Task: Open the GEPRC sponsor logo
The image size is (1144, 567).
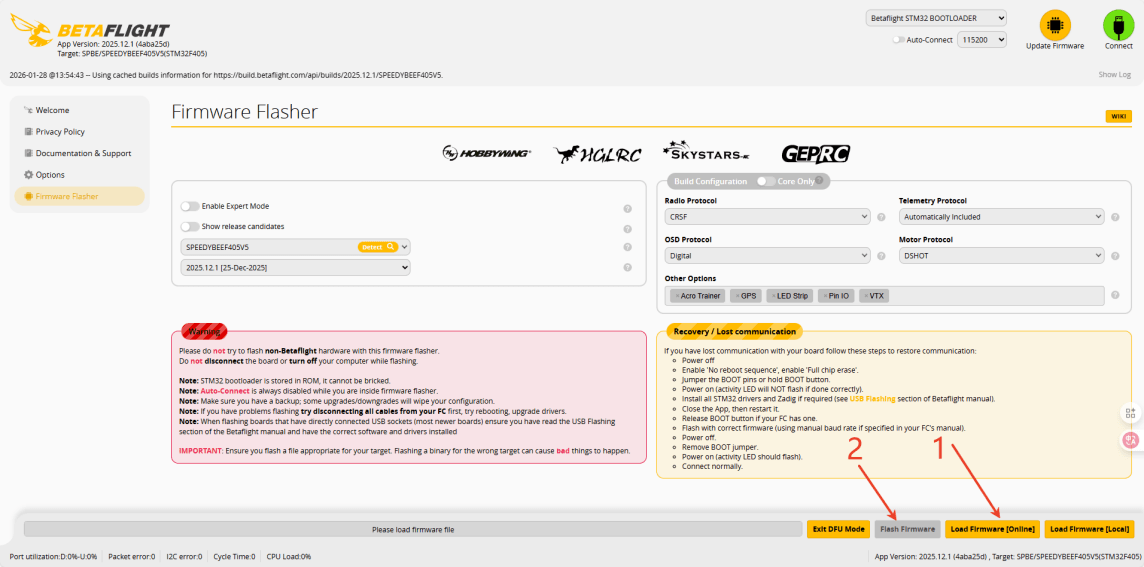Action: pyautogui.click(x=814, y=154)
